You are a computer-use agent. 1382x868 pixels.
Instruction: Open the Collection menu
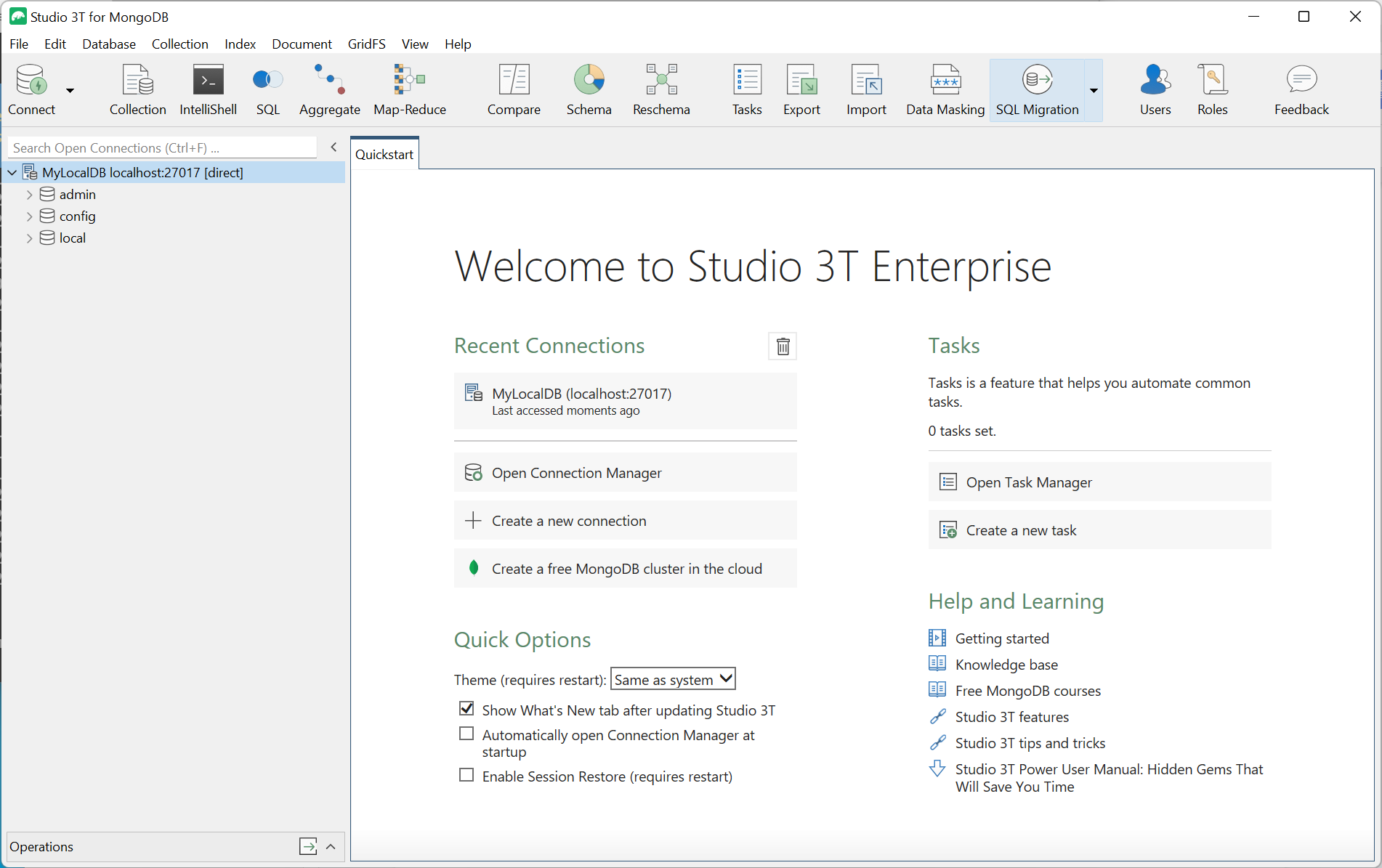(179, 44)
